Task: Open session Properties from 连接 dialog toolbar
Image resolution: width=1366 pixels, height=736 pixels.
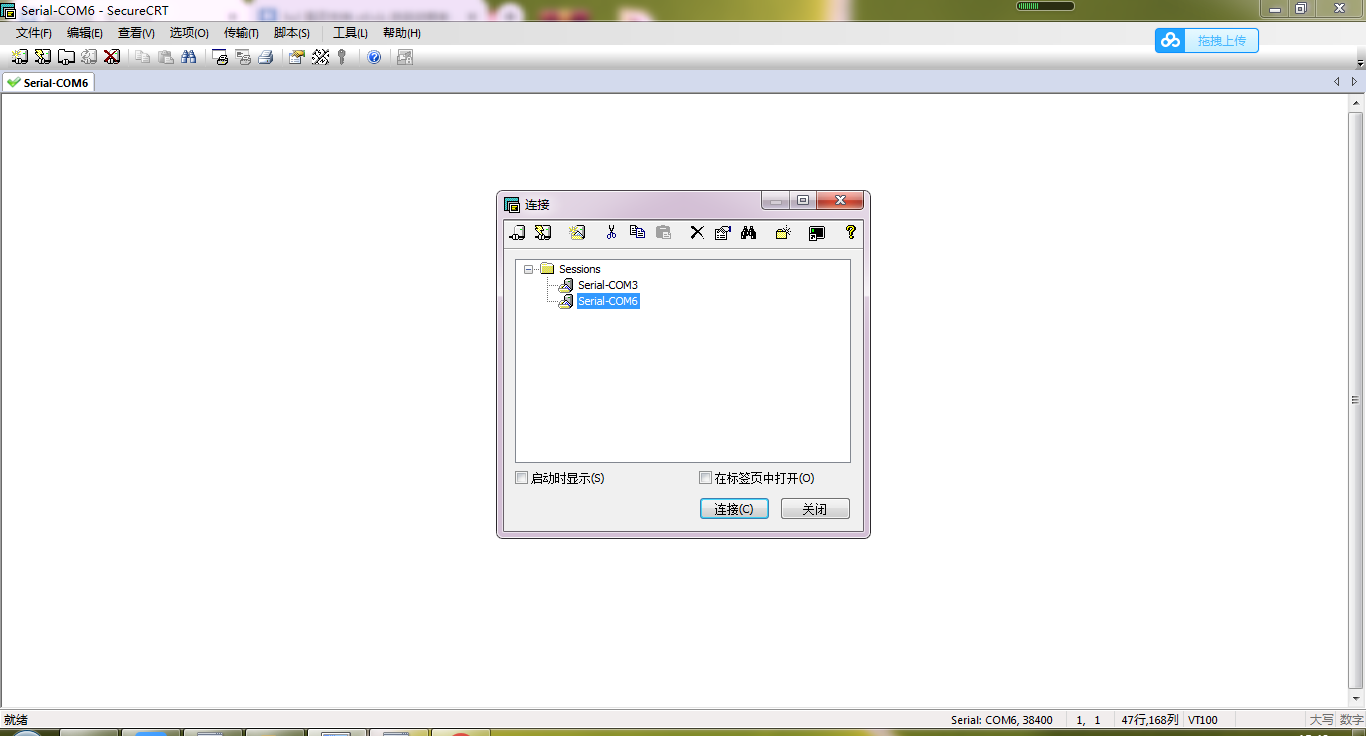Action: pyautogui.click(x=723, y=232)
